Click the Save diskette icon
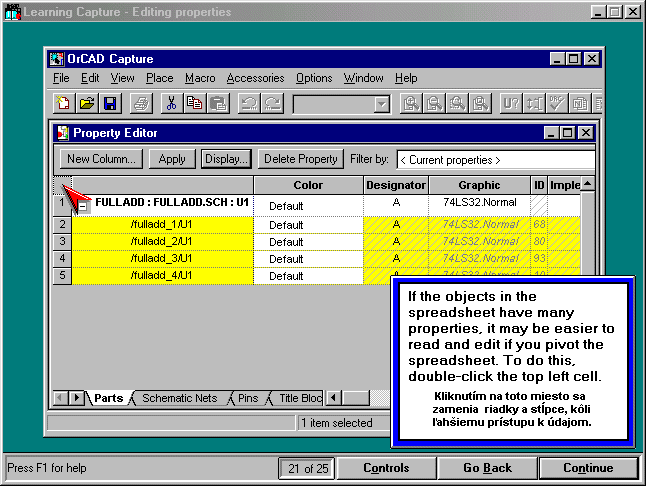 (x=109, y=103)
